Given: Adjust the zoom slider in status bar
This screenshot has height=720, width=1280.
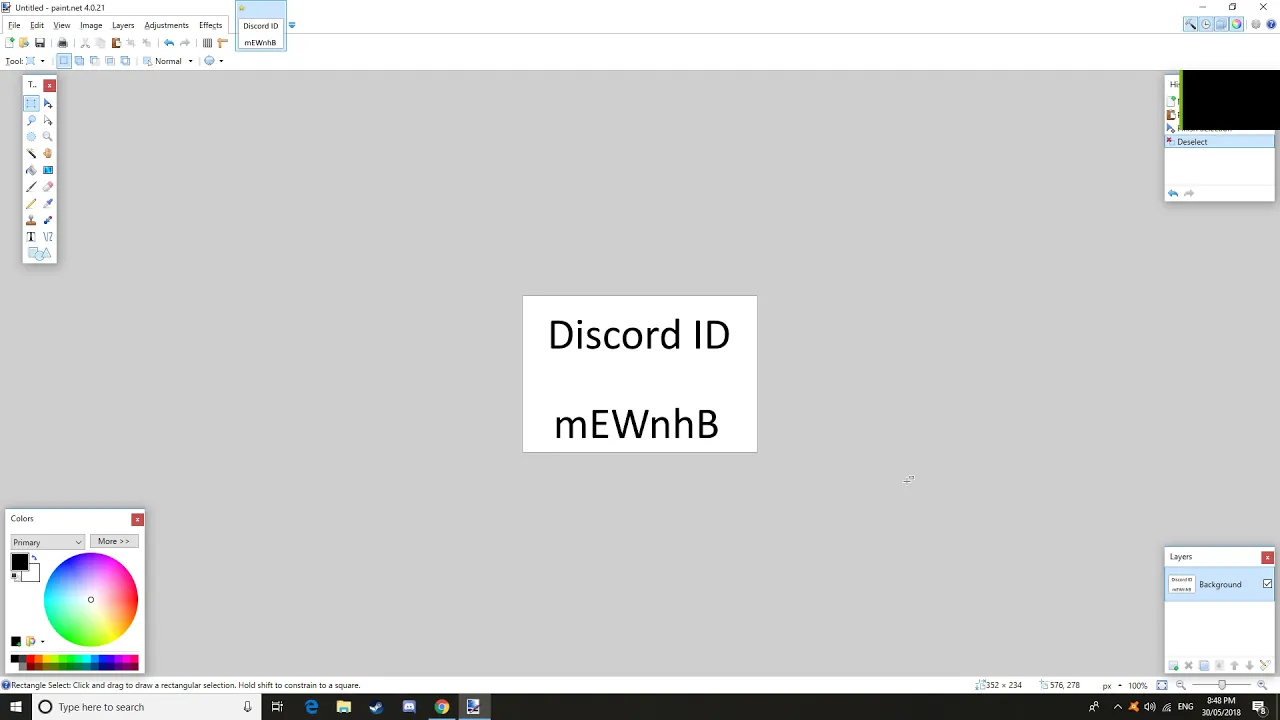Looking at the screenshot, I should click(x=1221, y=685).
